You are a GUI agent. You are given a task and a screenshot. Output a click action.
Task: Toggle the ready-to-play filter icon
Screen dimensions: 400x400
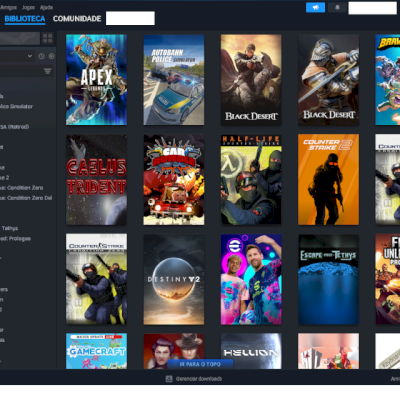[x=51, y=56]
